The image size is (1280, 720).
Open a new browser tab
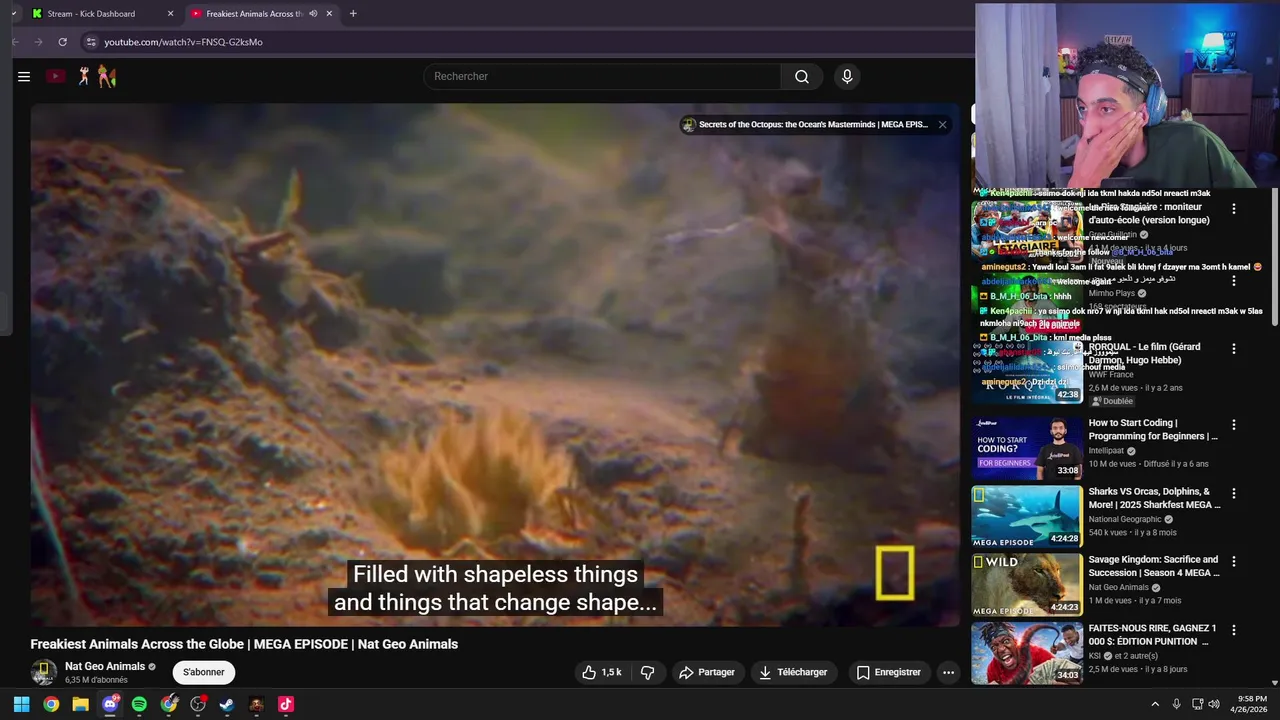click(353, 14)
